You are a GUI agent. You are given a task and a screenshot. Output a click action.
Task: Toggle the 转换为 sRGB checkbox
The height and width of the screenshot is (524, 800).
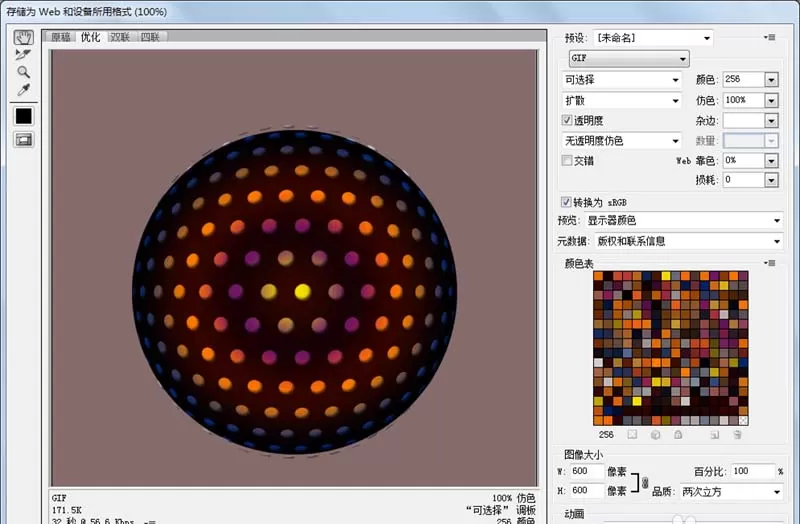(x=566, y=202)
